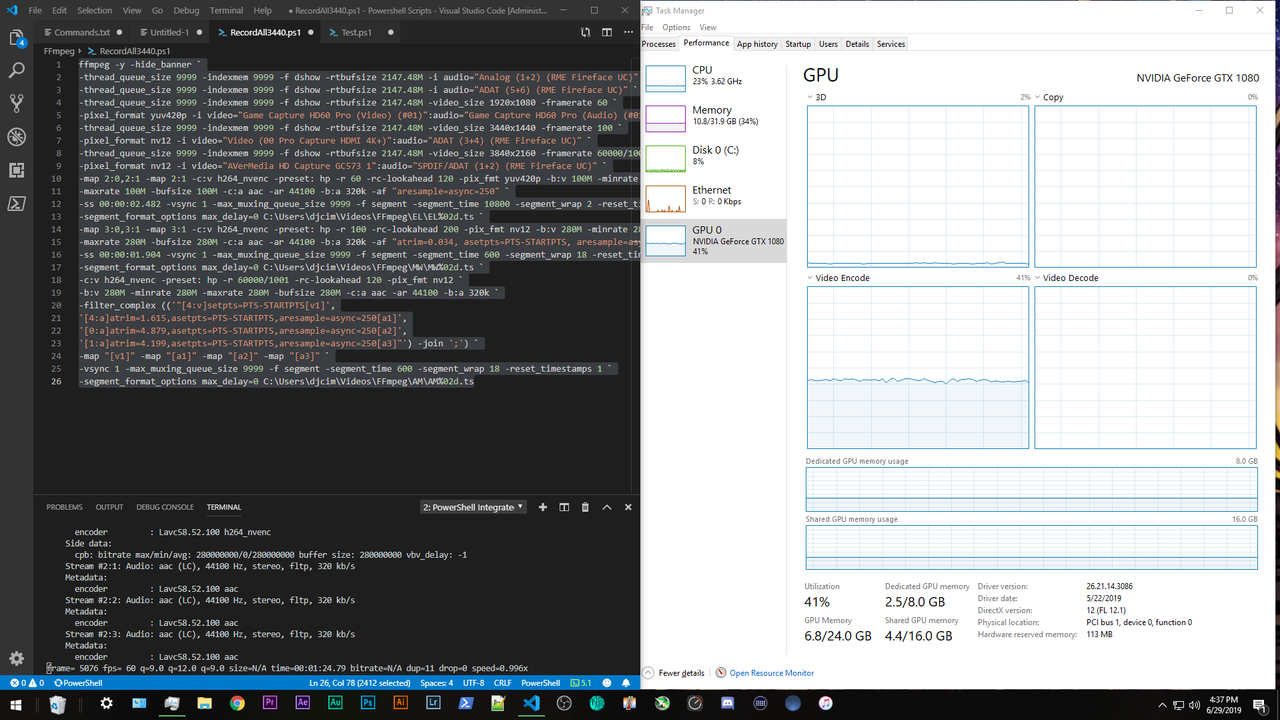Open Adobe Premiere Pro from the taskbar

[270, 704]
